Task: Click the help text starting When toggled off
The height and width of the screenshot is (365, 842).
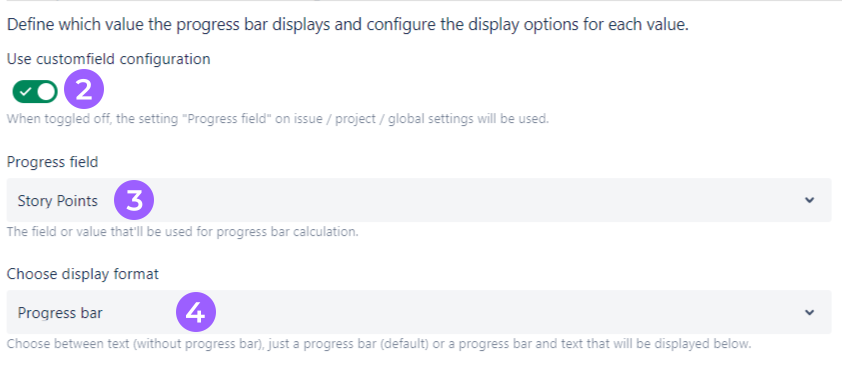Action: tap(278, 119)
